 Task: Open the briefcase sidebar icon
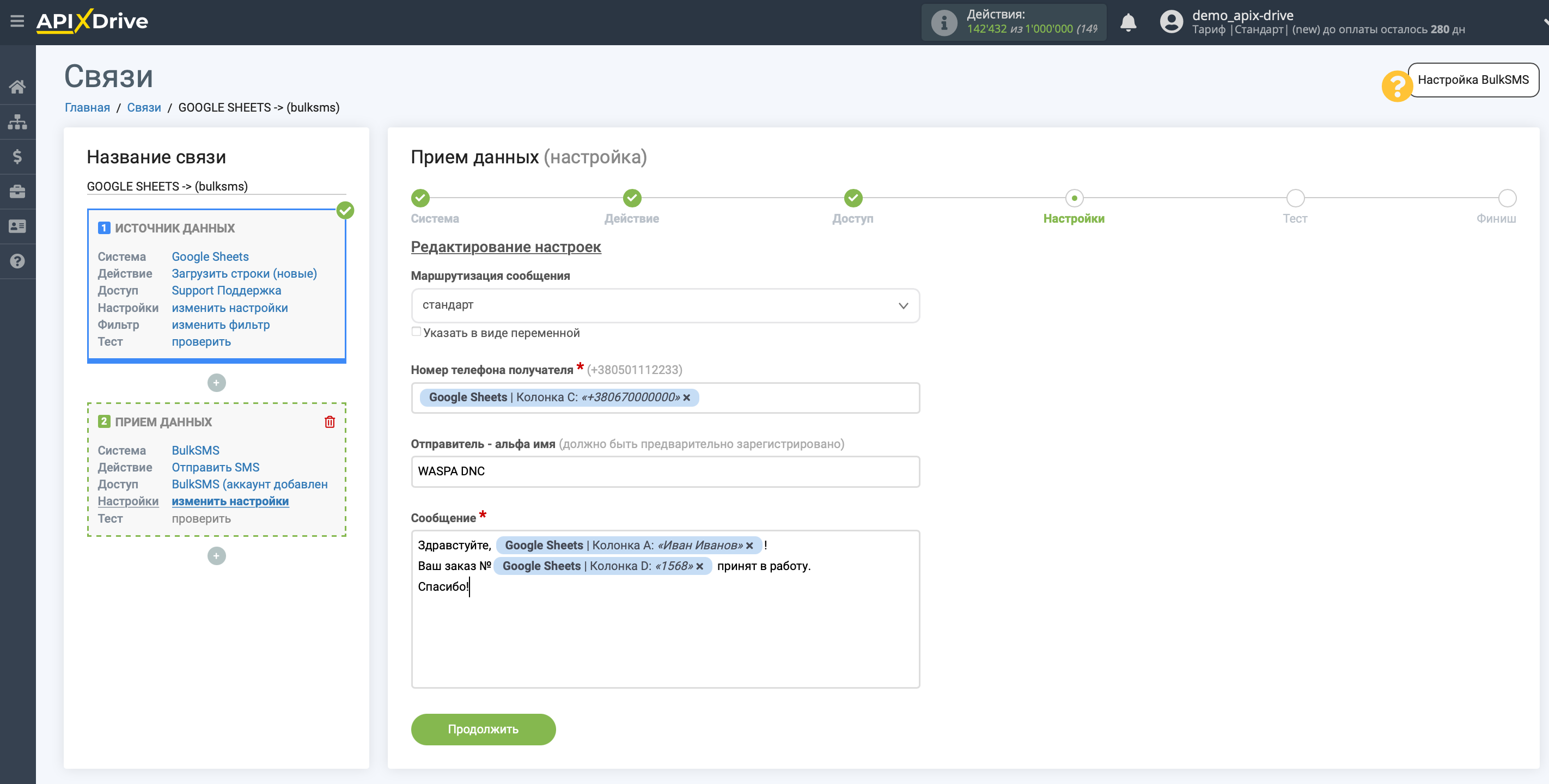[17, 192]
